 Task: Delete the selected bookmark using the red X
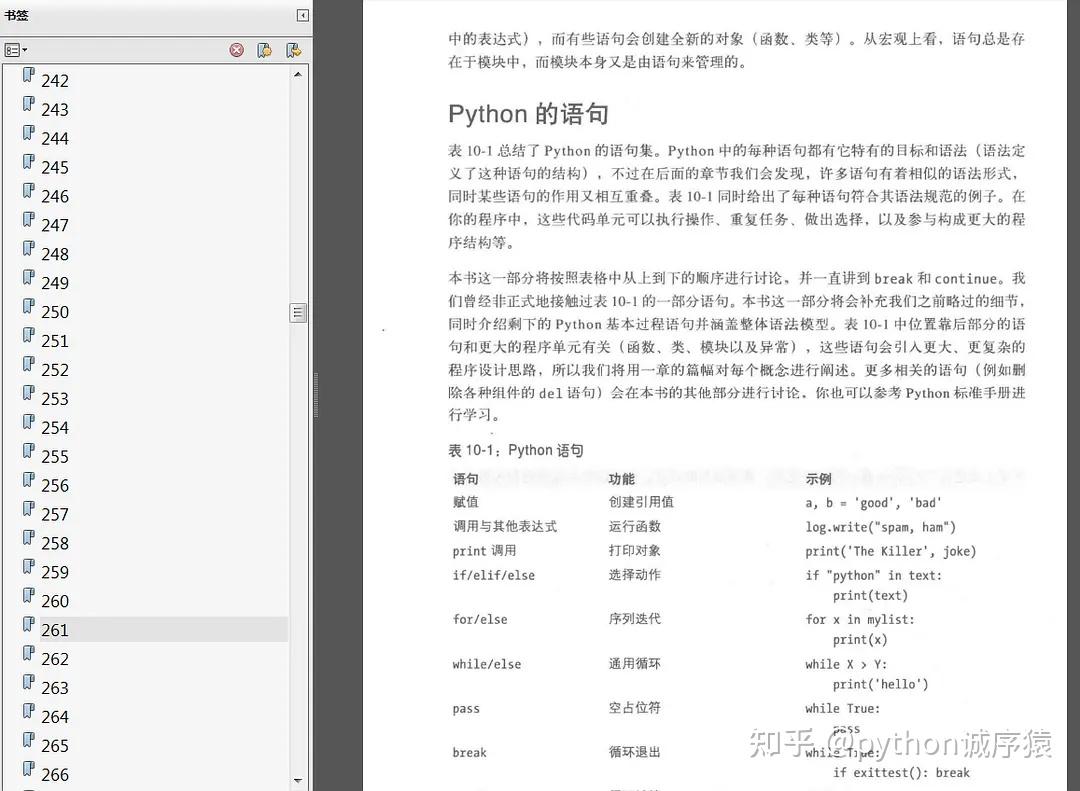237,49
